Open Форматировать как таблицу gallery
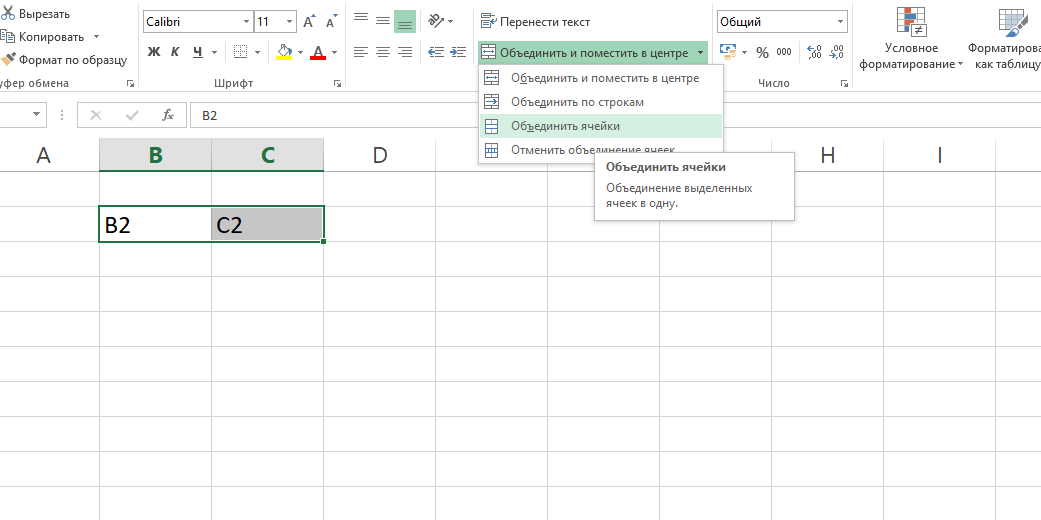 click(1004, 39)
